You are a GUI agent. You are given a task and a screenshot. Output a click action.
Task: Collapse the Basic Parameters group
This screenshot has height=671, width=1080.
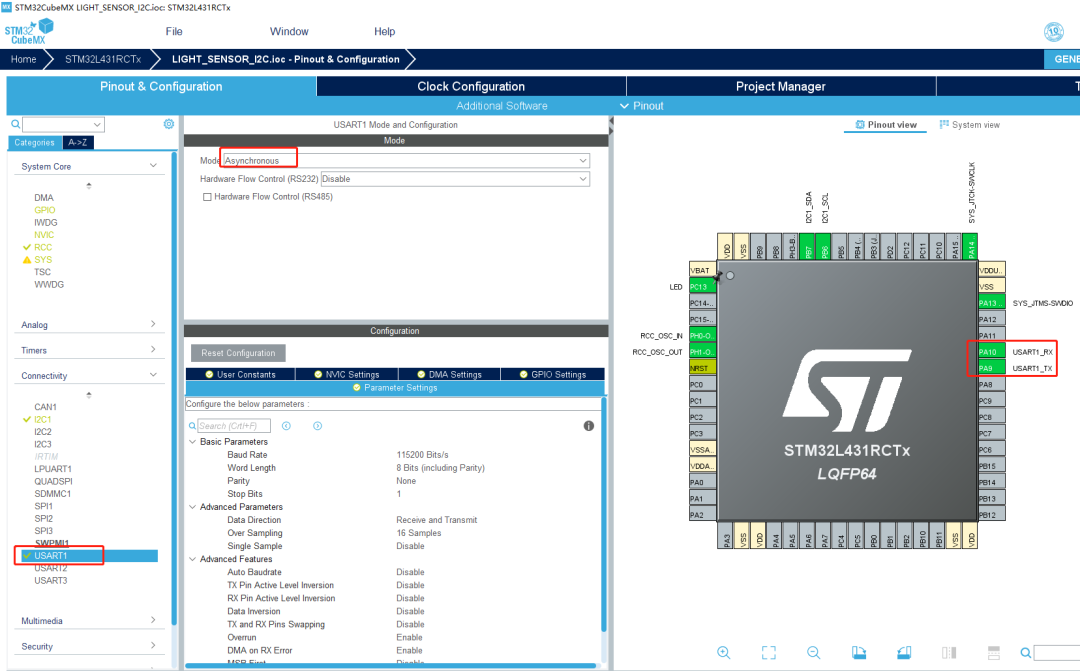coord(192,441)
